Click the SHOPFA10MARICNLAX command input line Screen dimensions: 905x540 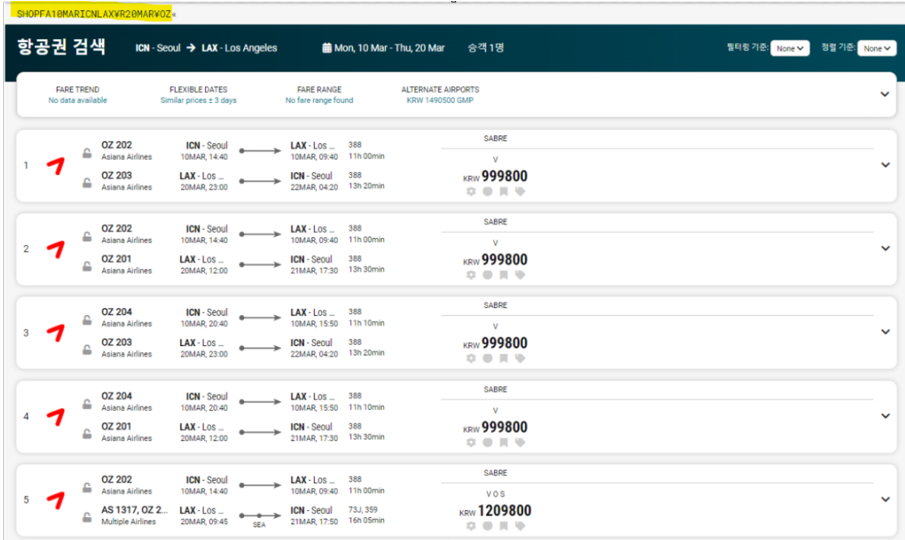95,14
